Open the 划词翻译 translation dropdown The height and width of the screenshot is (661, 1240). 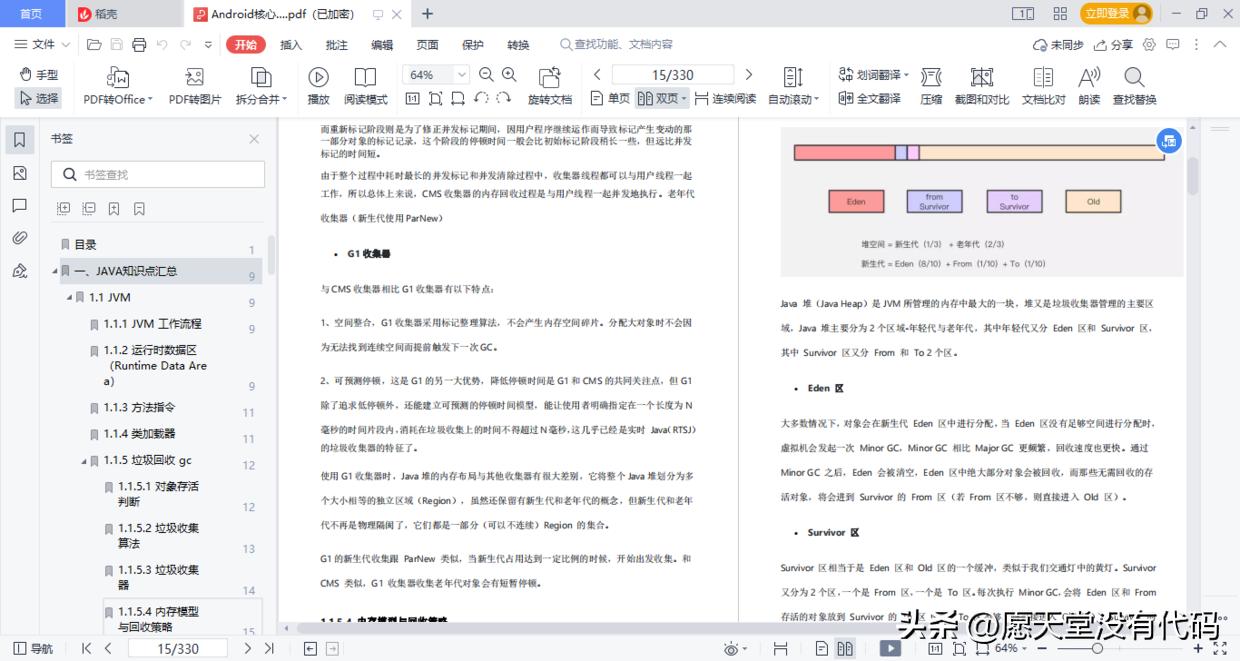point(874,74)
